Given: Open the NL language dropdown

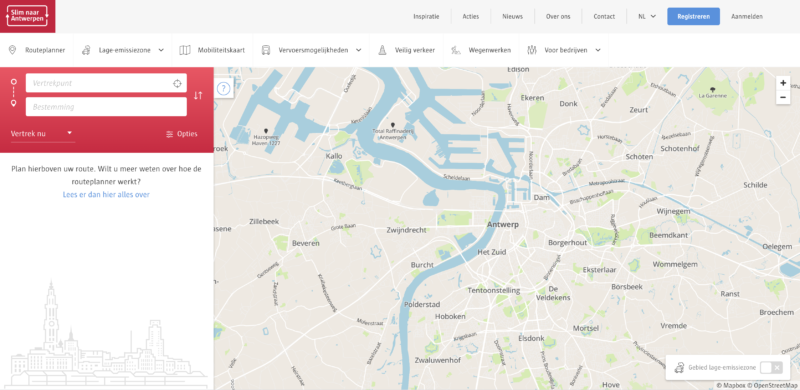Looking at the screenshot, I should coord(647,16).
